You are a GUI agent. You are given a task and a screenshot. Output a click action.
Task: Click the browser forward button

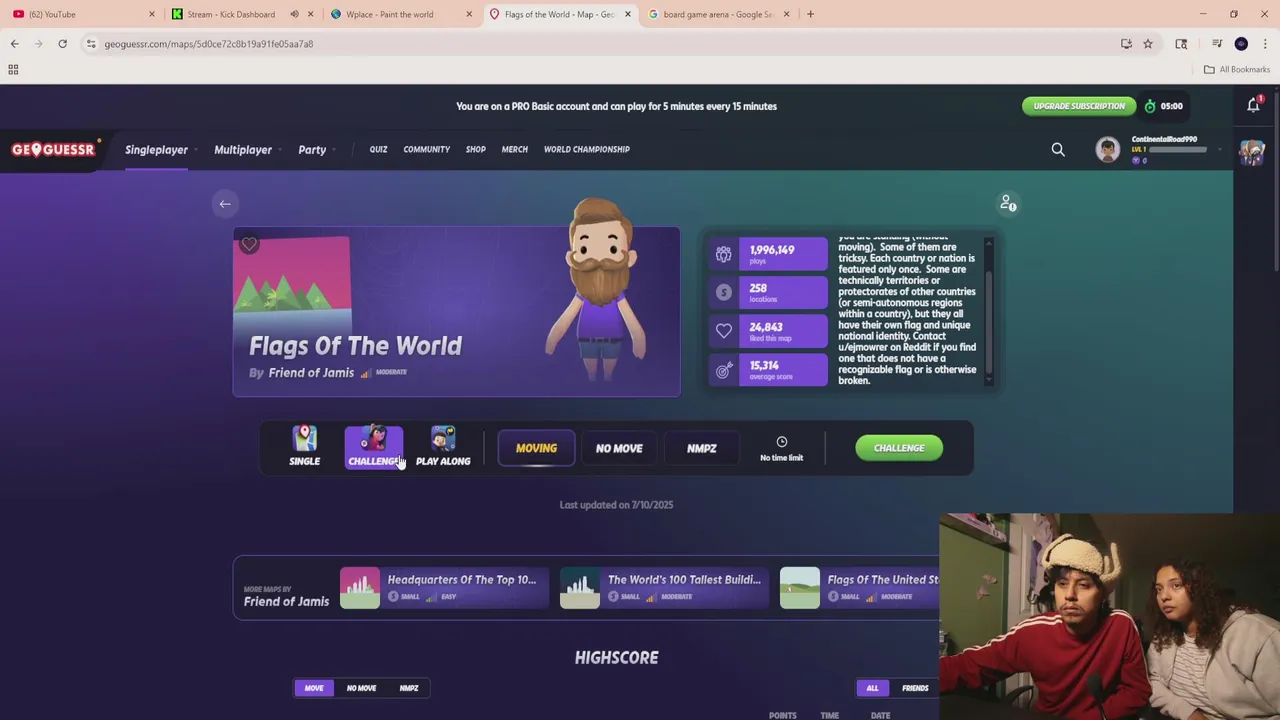pos(38,44)
